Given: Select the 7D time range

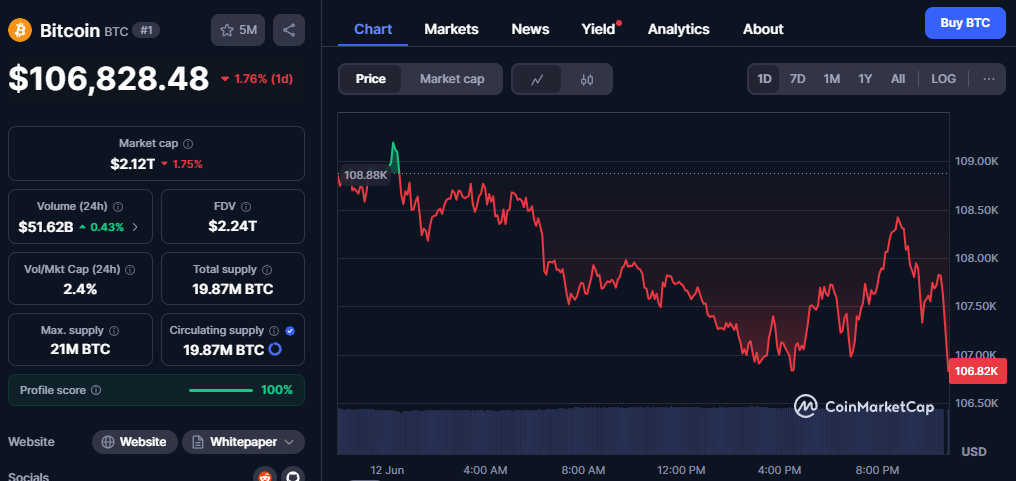Looking at the screenshot, I should coord(798,79).
